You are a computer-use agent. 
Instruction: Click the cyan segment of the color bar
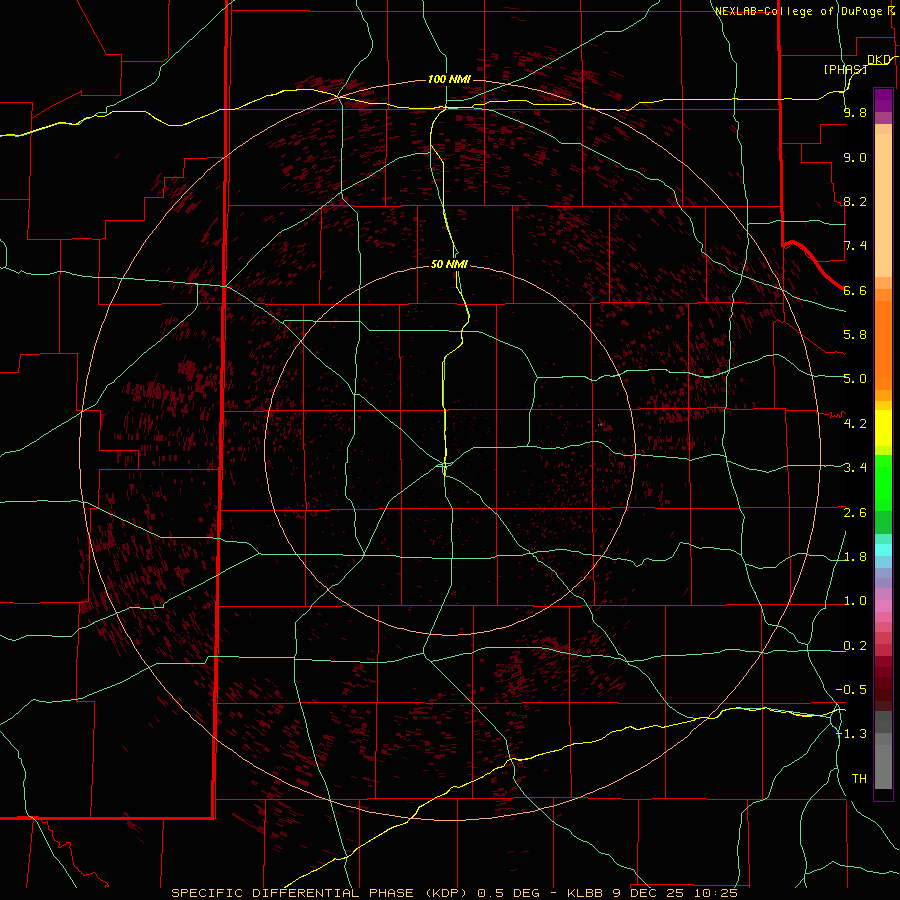tap(883, 550)
